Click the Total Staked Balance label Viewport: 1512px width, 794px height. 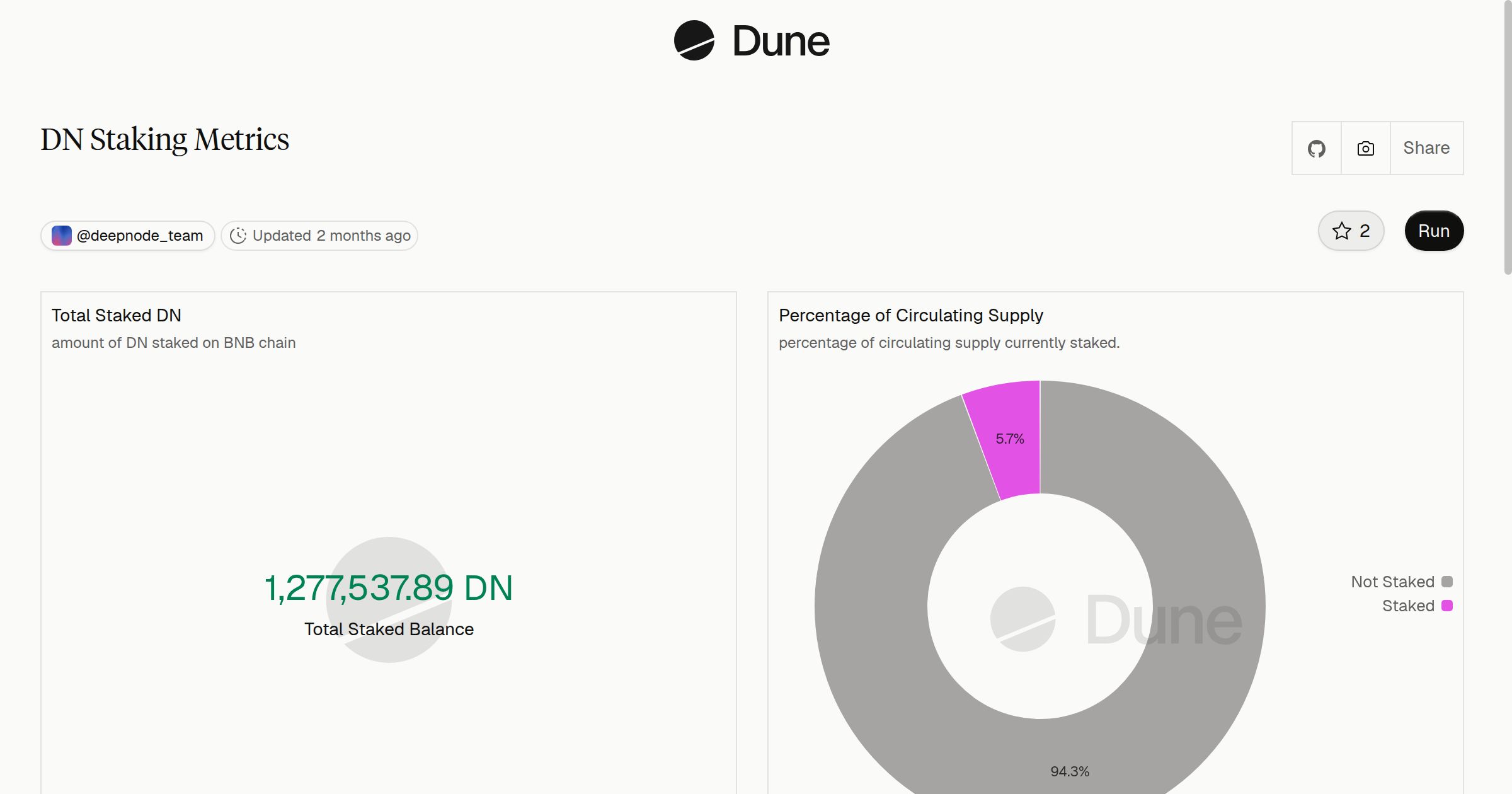[x=389, y=629]
